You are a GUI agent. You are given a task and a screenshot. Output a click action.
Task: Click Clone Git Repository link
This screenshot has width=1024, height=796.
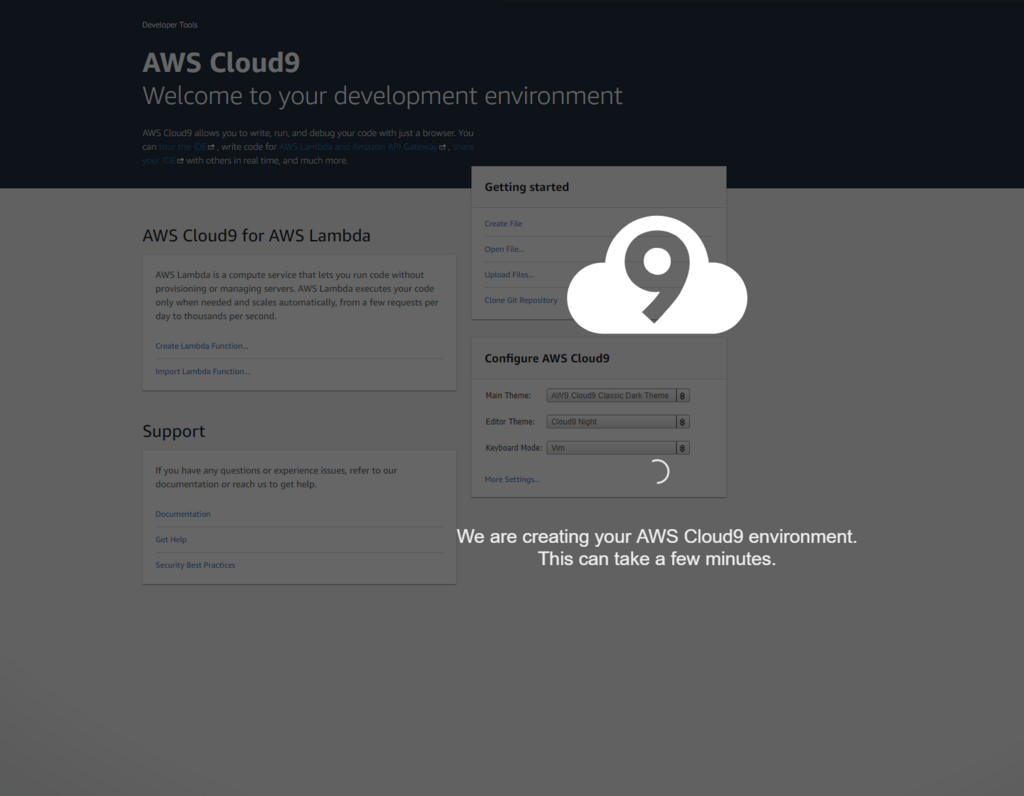(x=520, y=300)
